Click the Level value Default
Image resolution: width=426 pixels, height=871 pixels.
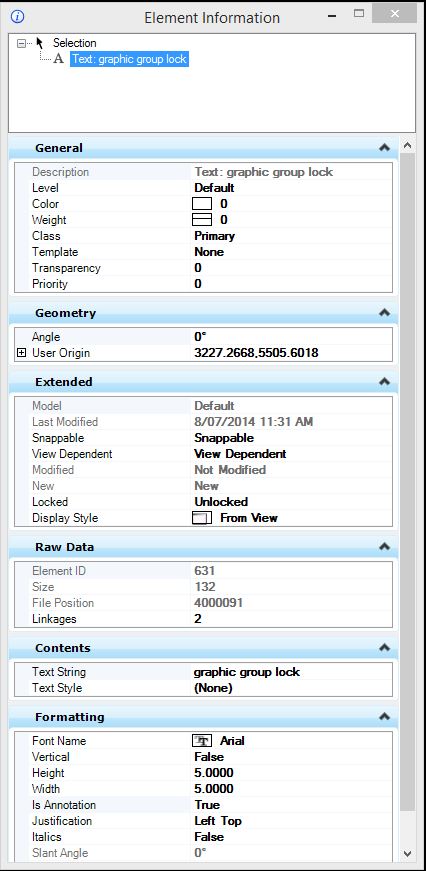coord(214,188)
